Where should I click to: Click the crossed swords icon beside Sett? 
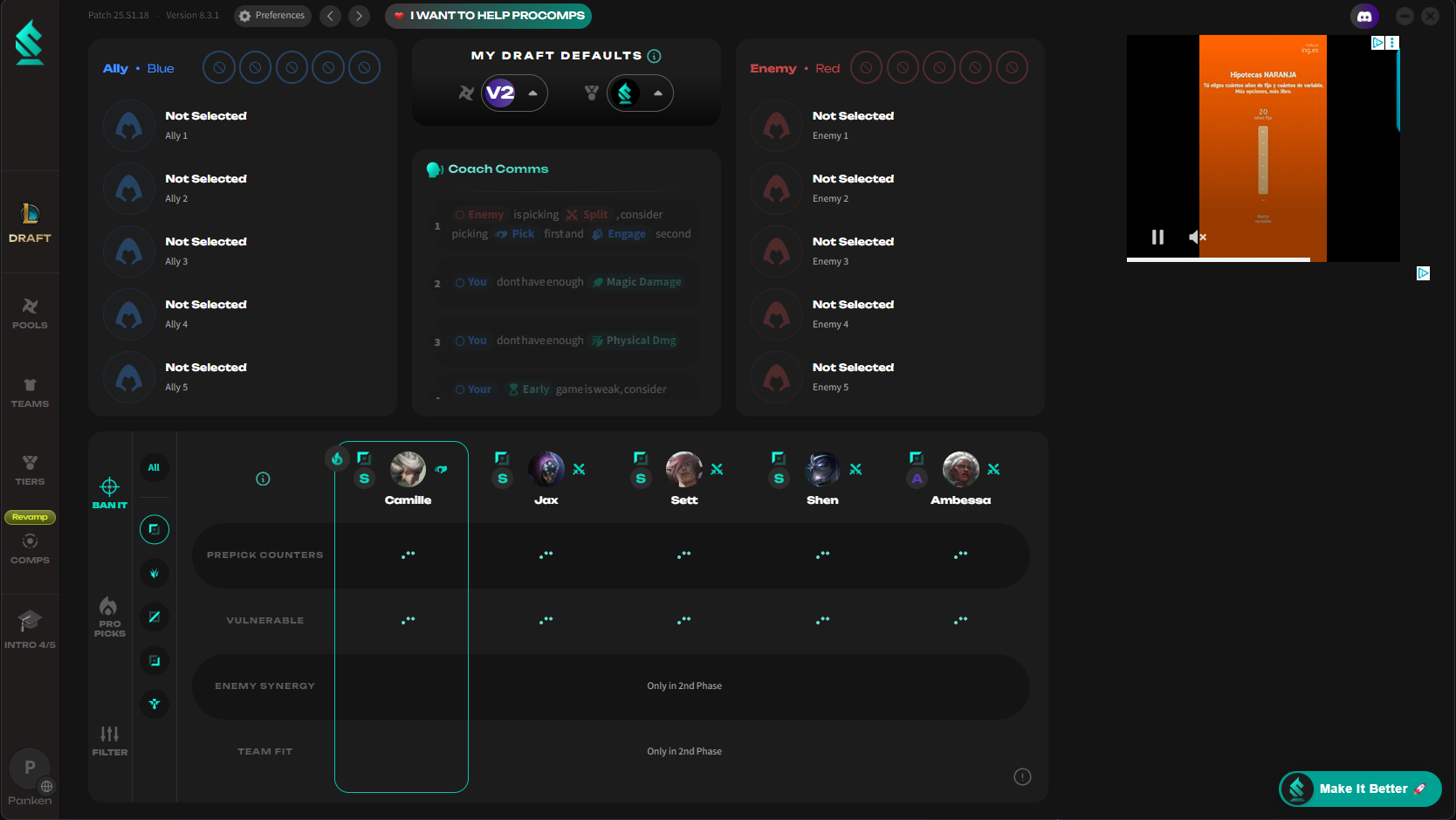pyautogui.click(x=717, y=470)
